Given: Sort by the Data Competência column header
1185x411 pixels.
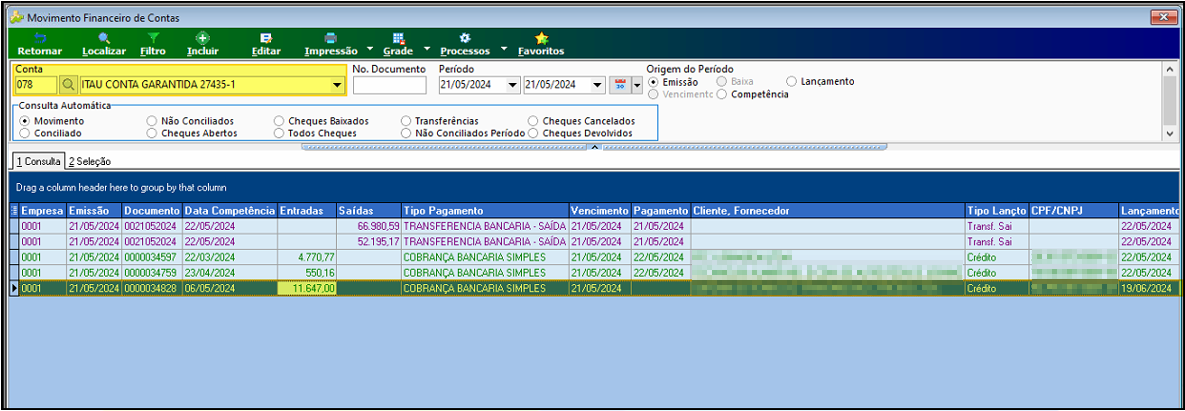Looking at the screenshot, I should (x=230, y=211).
